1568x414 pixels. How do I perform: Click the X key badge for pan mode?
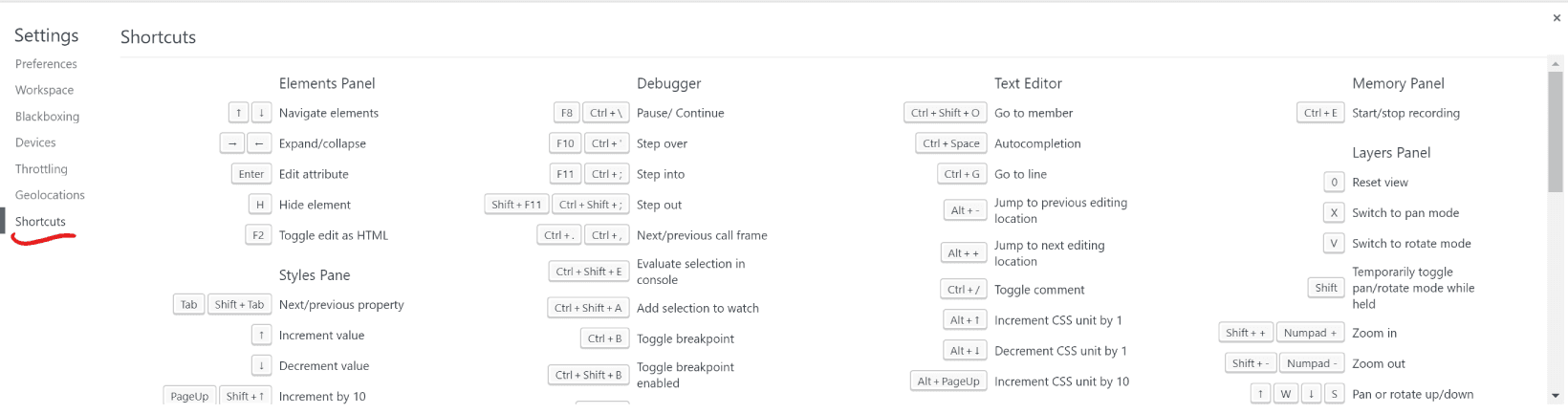(x=1334, y=212)
